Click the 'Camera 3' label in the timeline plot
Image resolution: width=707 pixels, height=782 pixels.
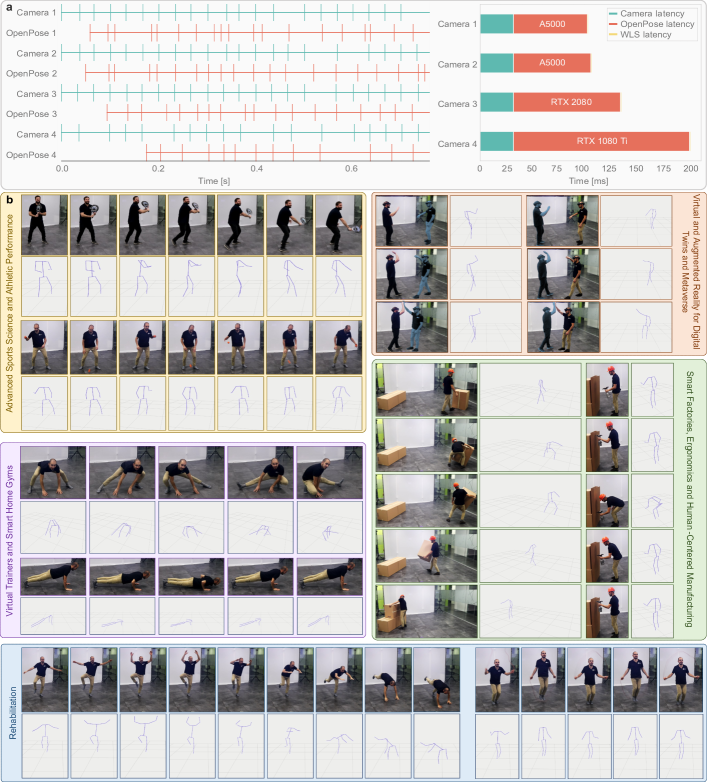point(36,94)
